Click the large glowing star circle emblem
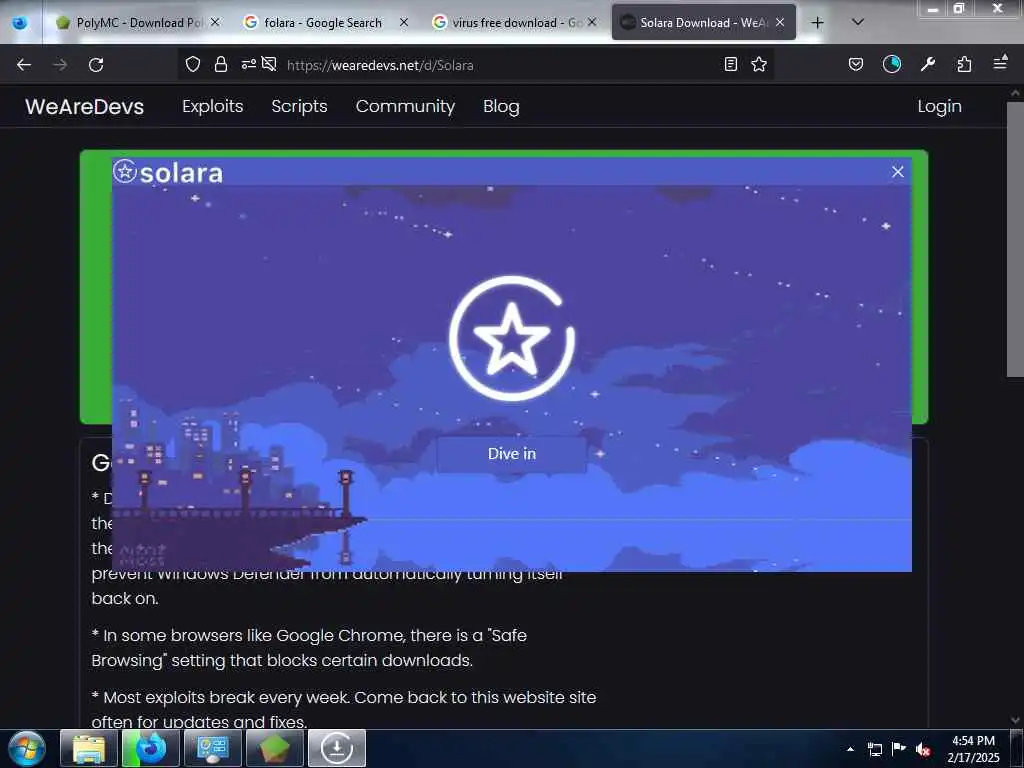 511,338
